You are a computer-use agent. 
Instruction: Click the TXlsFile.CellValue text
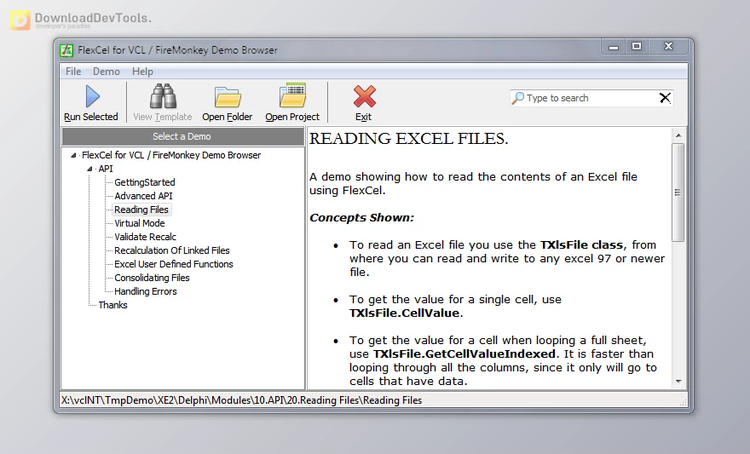(x=404, y=313)
